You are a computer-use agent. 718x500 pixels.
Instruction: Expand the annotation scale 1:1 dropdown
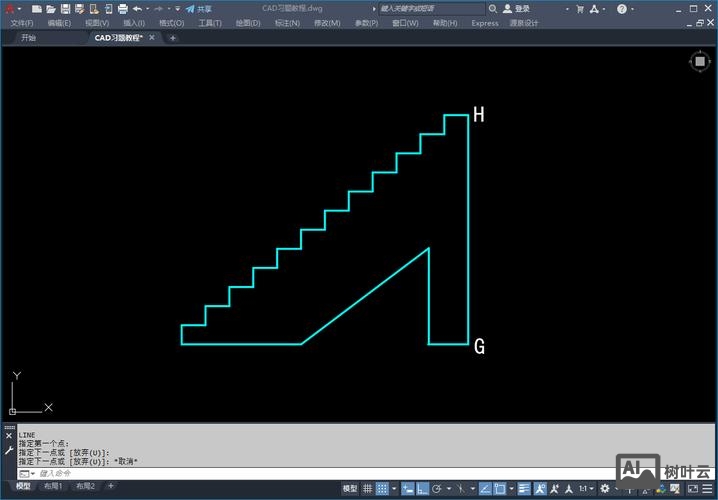[586, 489]
